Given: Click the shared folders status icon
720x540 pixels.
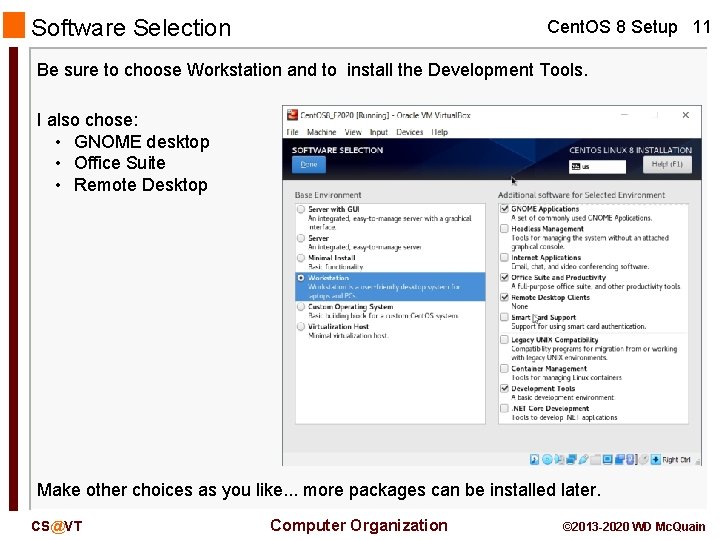Looking at the screenshot, I should click(x=596, y=460).
